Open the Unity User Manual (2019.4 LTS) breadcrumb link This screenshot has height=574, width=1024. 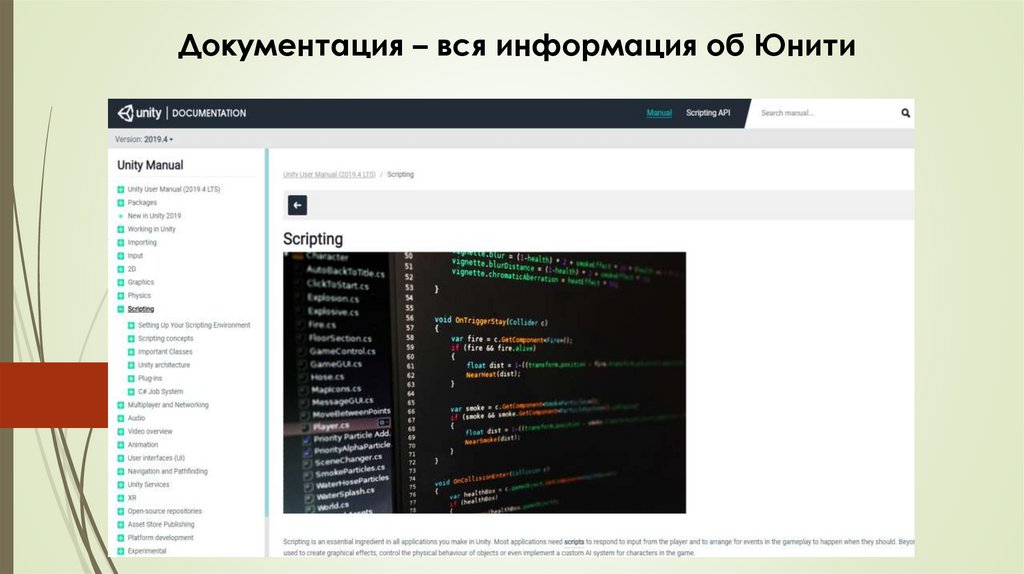pos(329,174)
